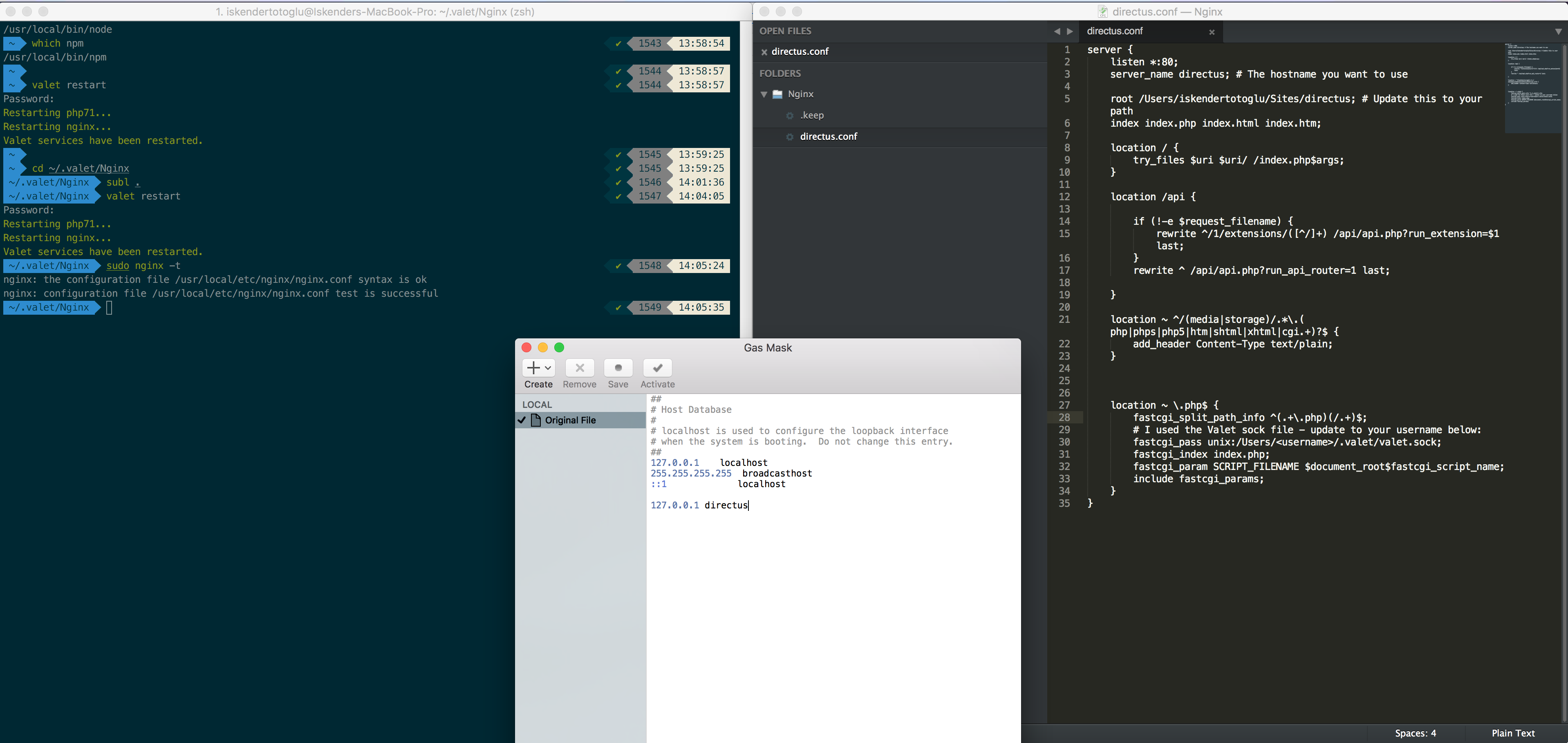Viewport: 1568px width, 743px height.
Task: Click the Remove button in Gas Mask
Action: tap(580, 368)
